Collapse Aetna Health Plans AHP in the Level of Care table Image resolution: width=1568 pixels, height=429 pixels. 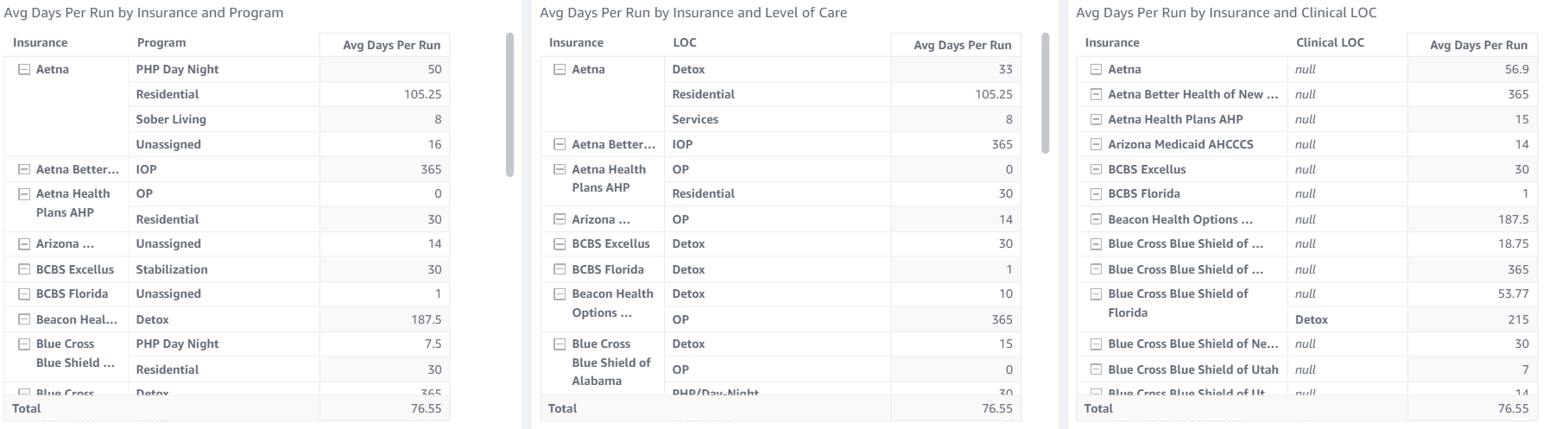560,170
